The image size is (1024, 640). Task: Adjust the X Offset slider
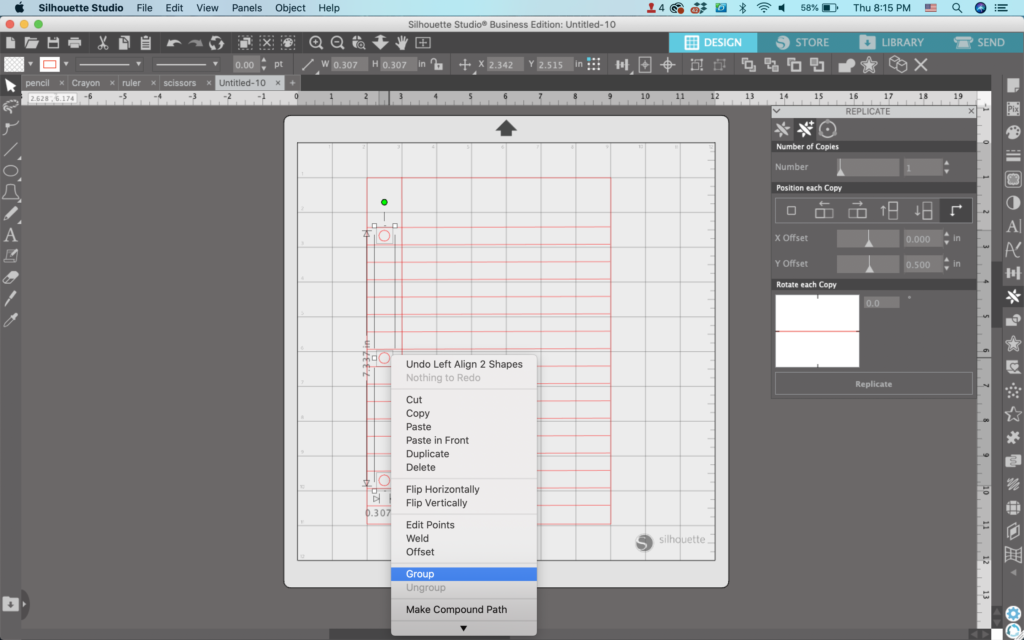[x=868, y=238]
